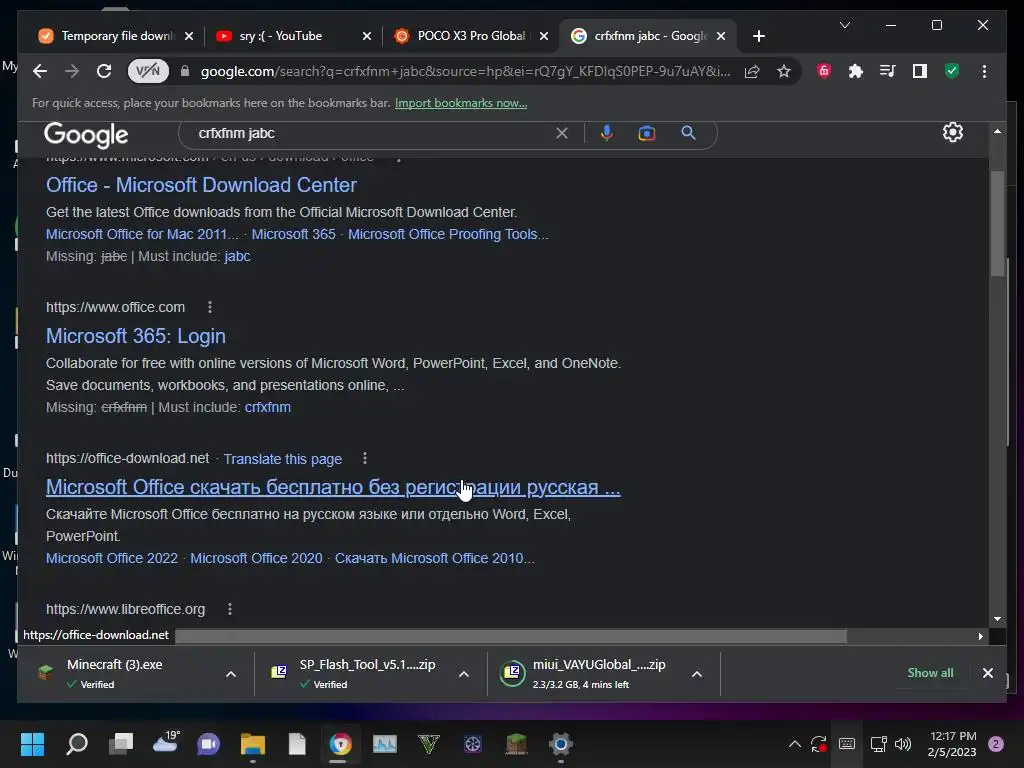The height and width of the screenshot is (768, 1024).
Task: Search by voice with microphone icon
Action: [607, 133]
